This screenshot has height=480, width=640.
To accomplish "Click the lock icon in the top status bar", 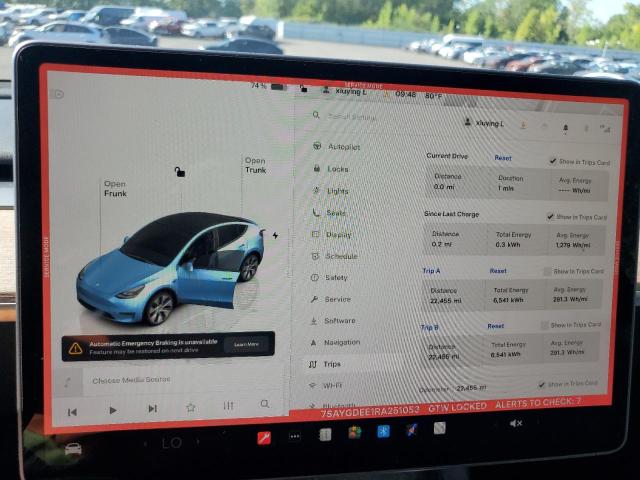I will [303, 88].
